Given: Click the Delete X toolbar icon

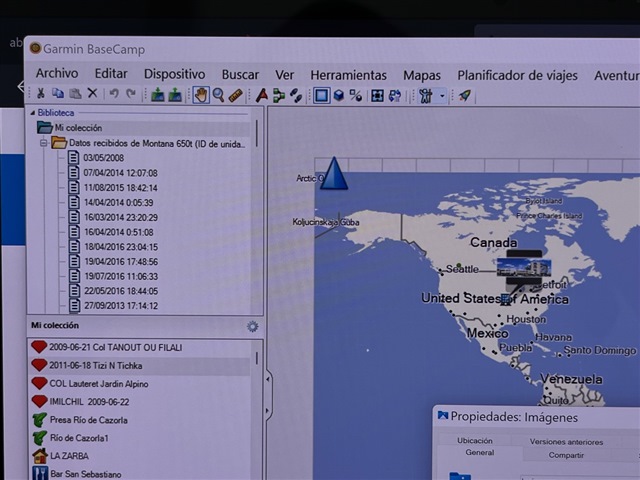Looking at the screenshot, I should click(x=93, y=93).
